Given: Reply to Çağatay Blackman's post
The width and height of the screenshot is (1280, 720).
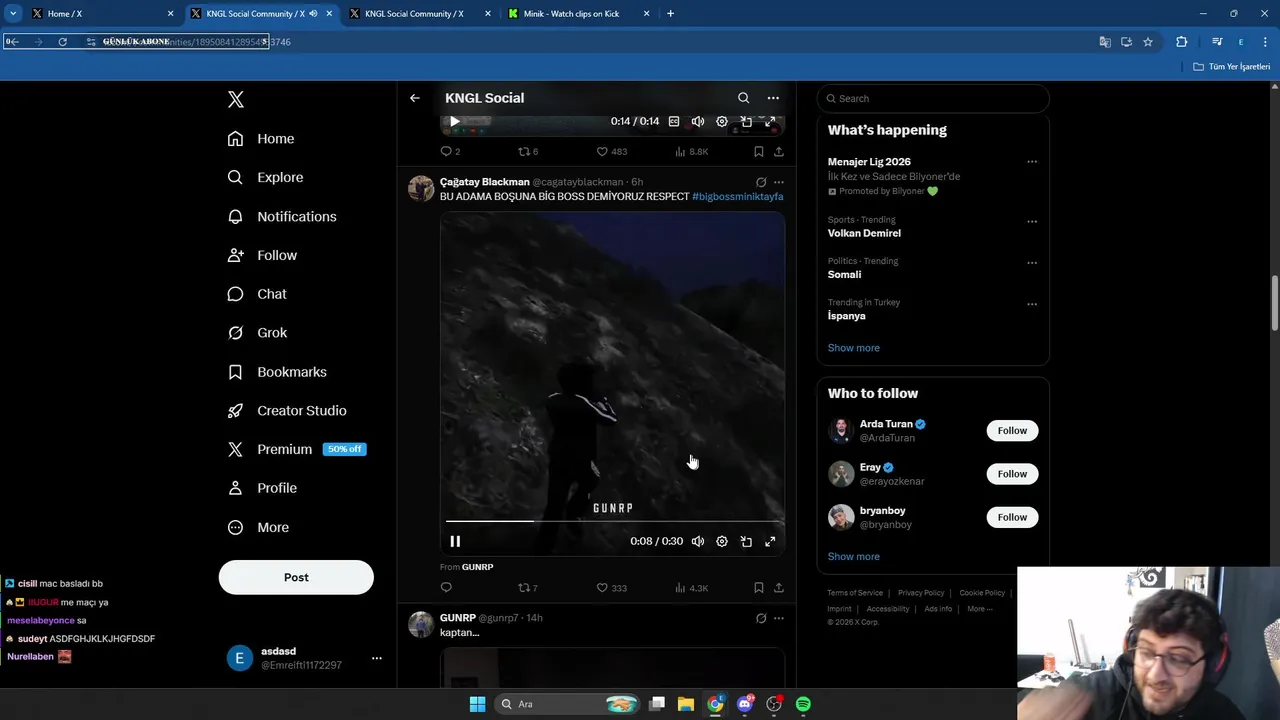Looking at the screenshot, I should (x=446, y=588).
